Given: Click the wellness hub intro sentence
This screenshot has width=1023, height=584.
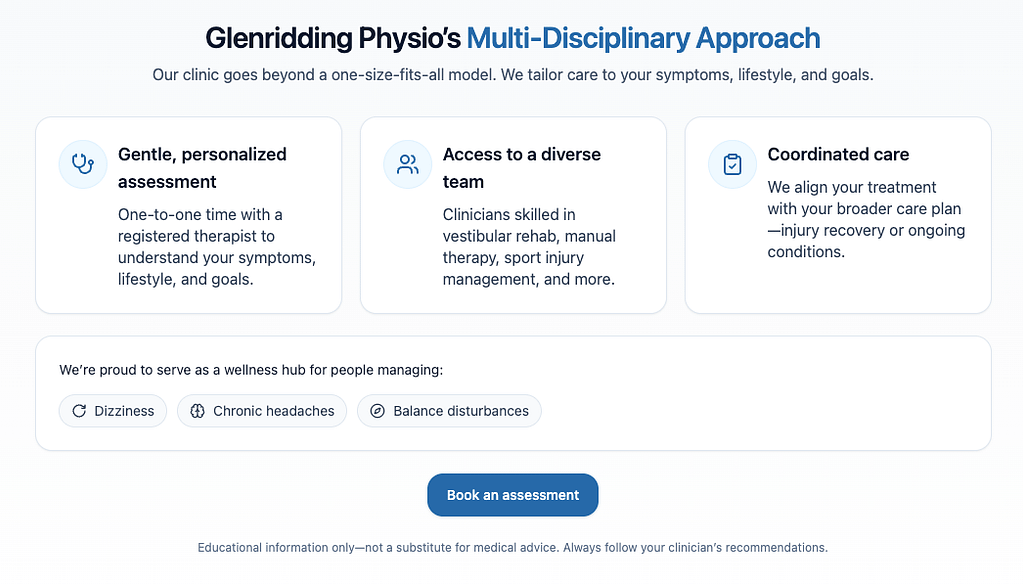Looking at the screenshot, I should click(251, 370).
